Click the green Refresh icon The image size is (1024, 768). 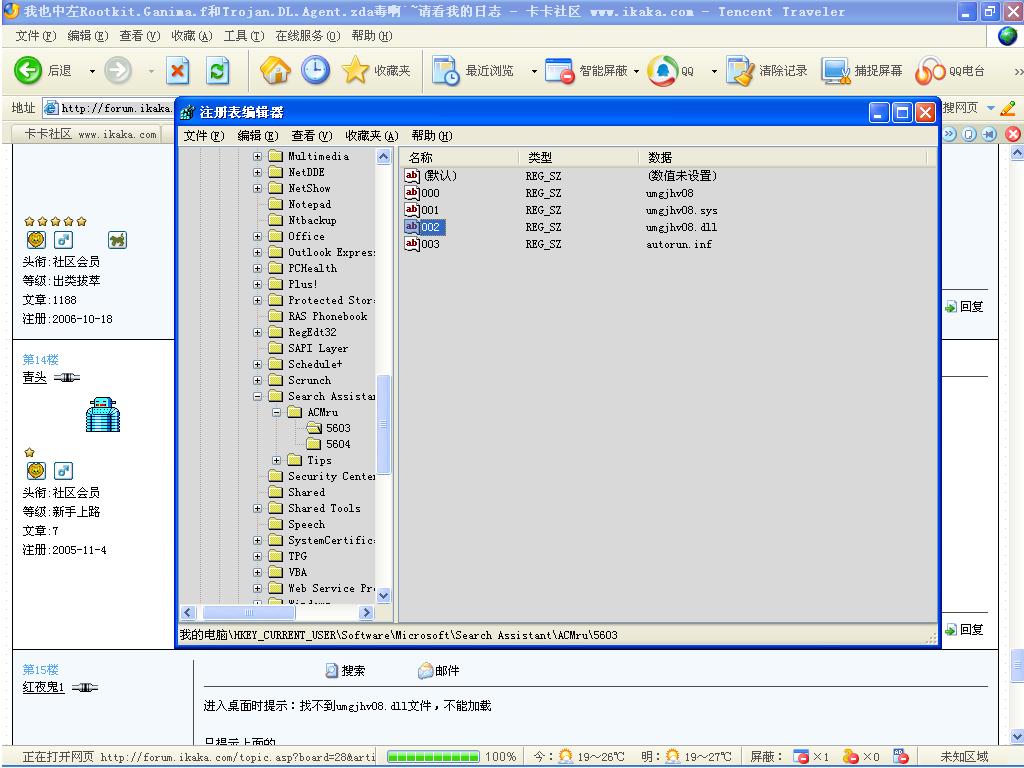216,71
